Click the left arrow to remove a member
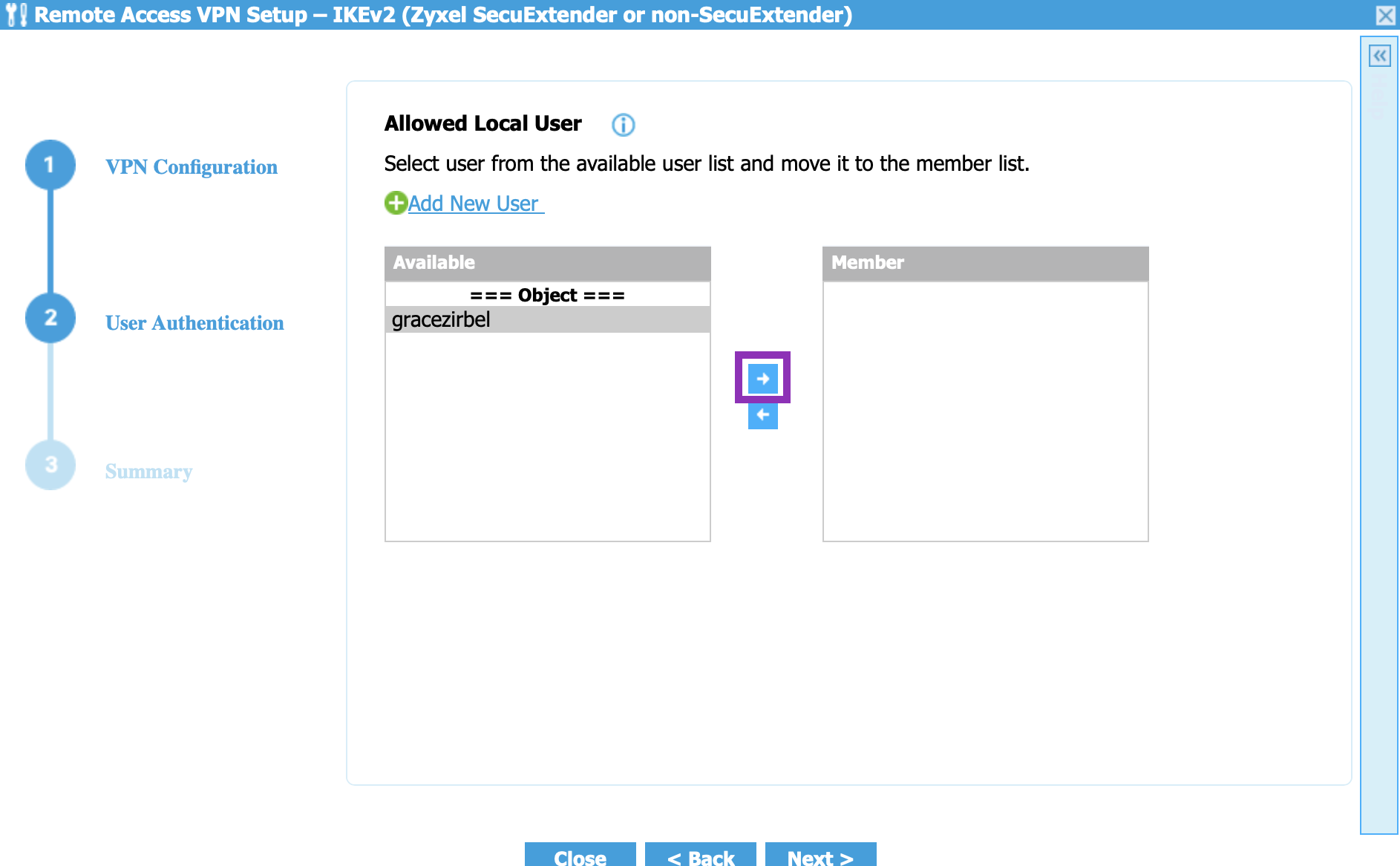The height and width of the screenshot is (866, 1400). click(x=762, y=416)
